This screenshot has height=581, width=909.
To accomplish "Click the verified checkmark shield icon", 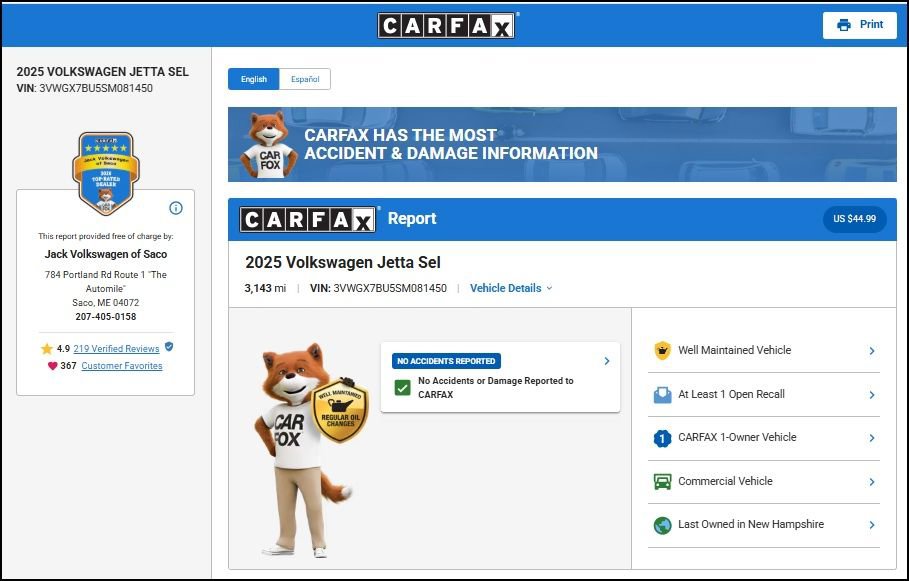I will [x=169, y=347].
